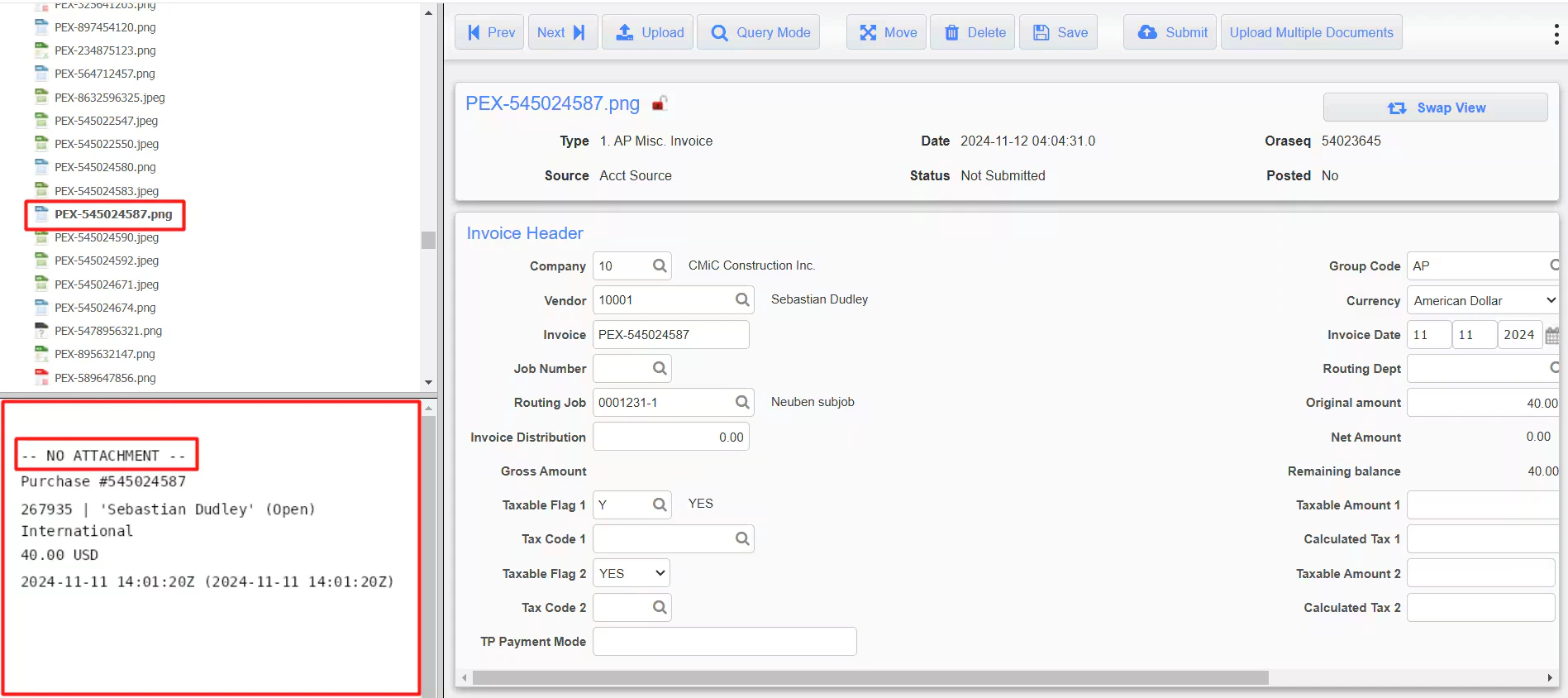Click the file list scroll-down arrow
Screen dimensions: 1568x698
pyautogui.click(x=428, y=382)
